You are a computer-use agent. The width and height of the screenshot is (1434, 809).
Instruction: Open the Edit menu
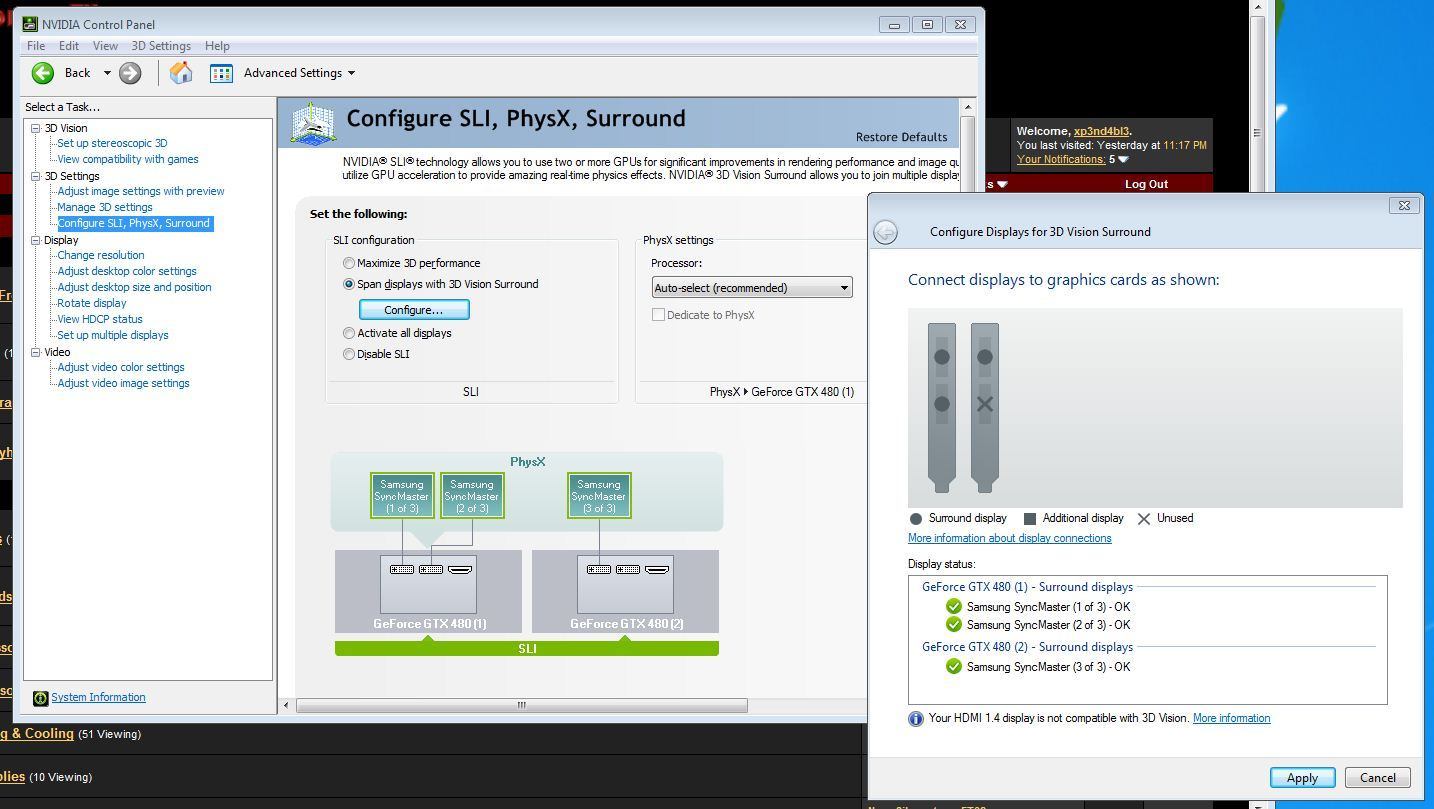(x=69, y=46)
